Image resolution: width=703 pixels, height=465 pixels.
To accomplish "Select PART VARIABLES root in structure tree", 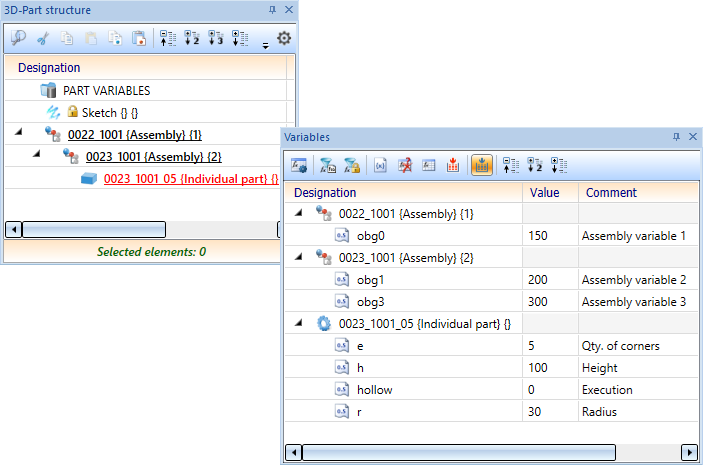I will coord(106,91).
